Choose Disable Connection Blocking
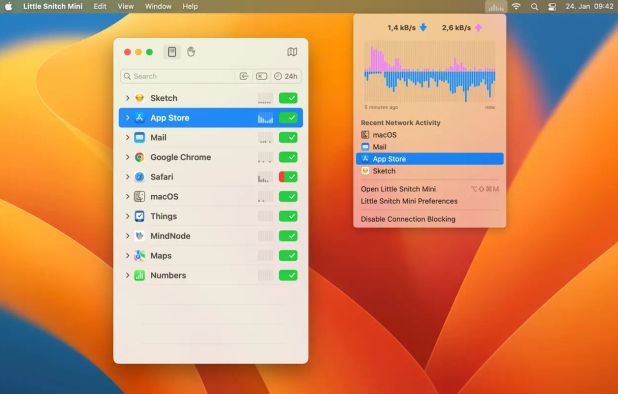 tap(430, 219)
